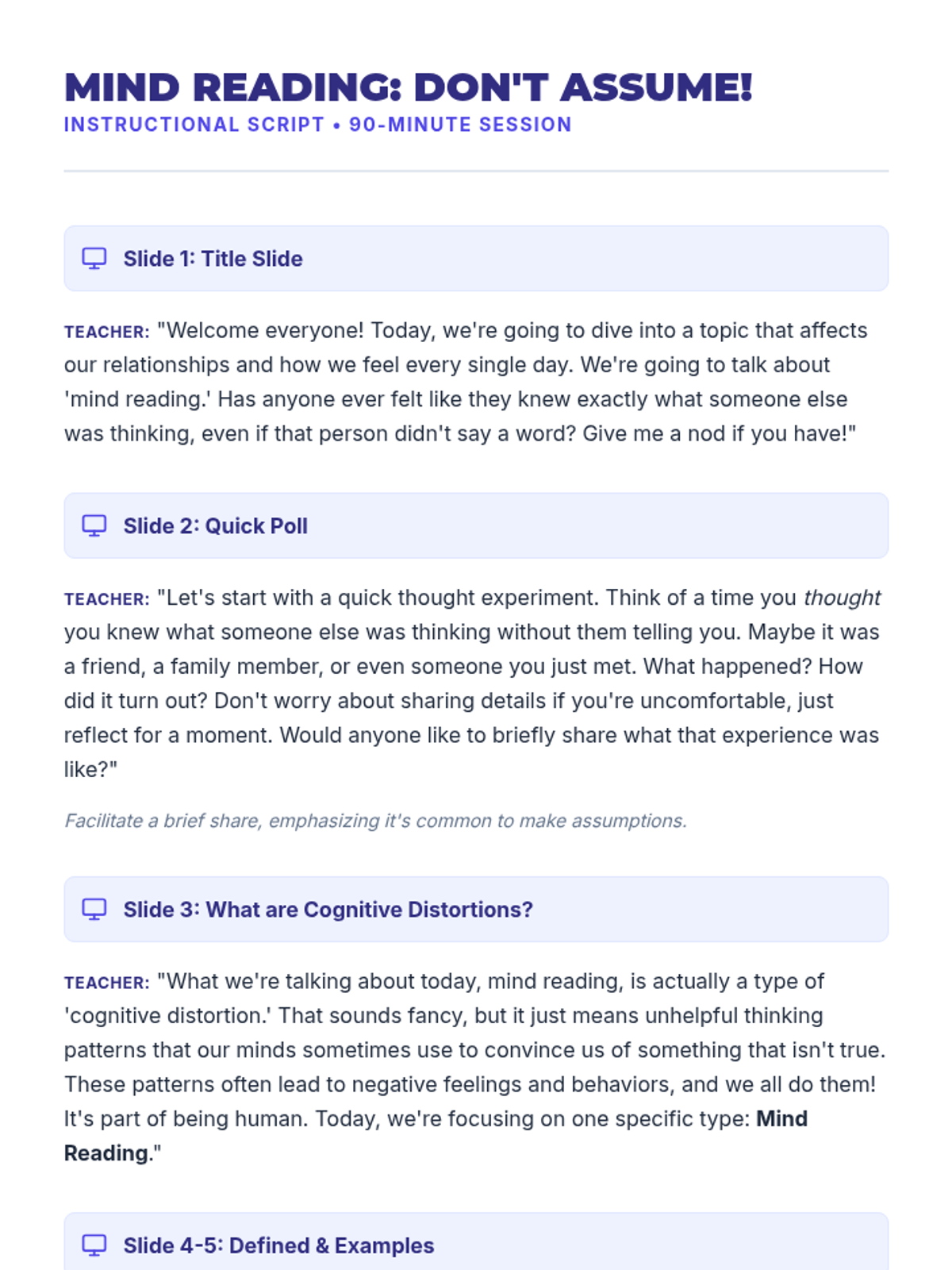Click the monitor icon beside Slide 1

pos(94,259)
